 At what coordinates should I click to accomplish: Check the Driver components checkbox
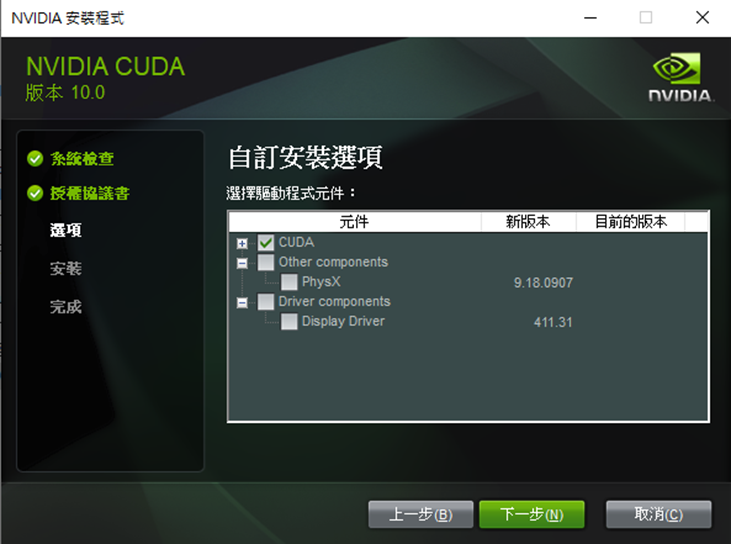266,302
